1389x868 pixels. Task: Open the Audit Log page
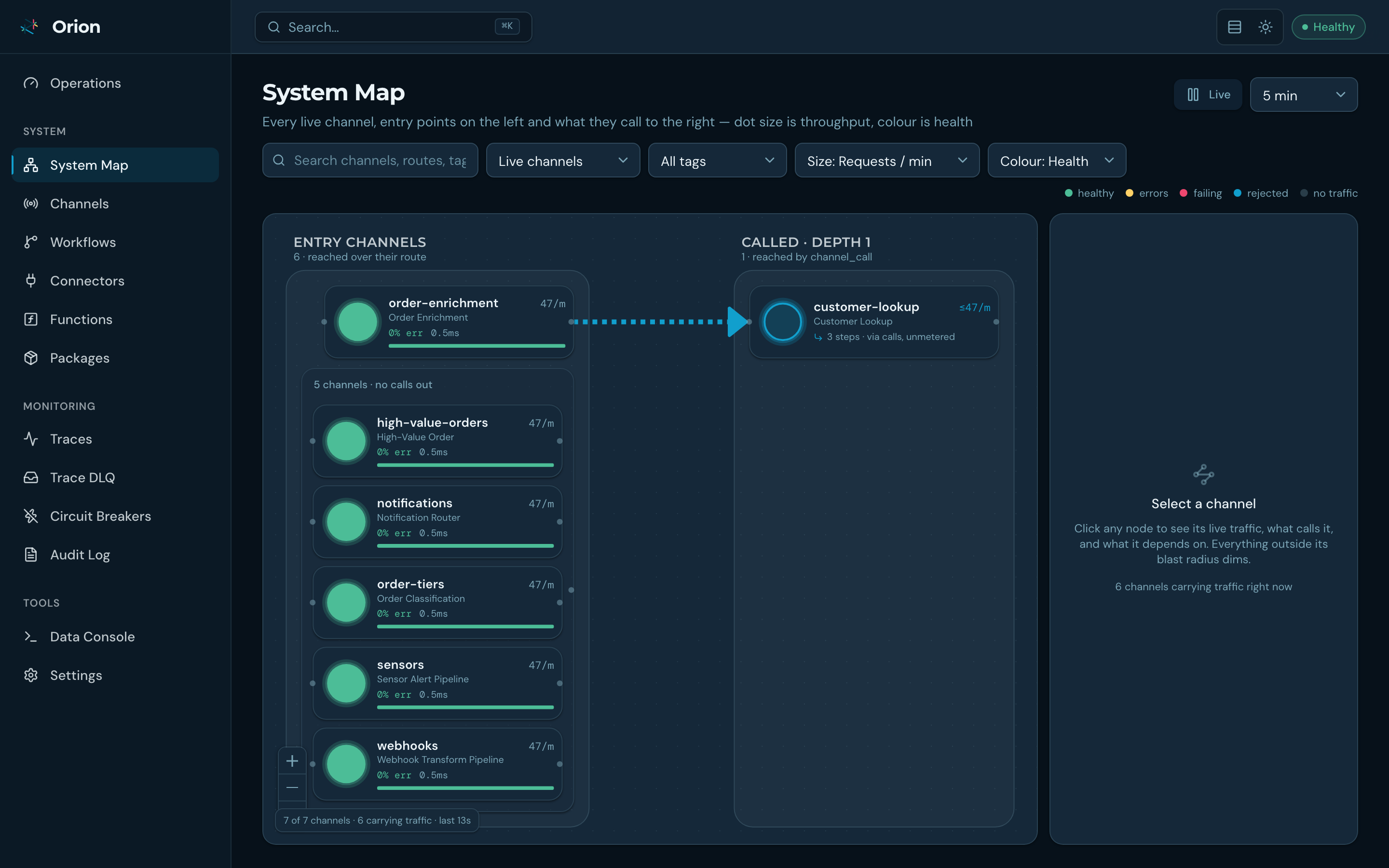click(x=115, y=555)
